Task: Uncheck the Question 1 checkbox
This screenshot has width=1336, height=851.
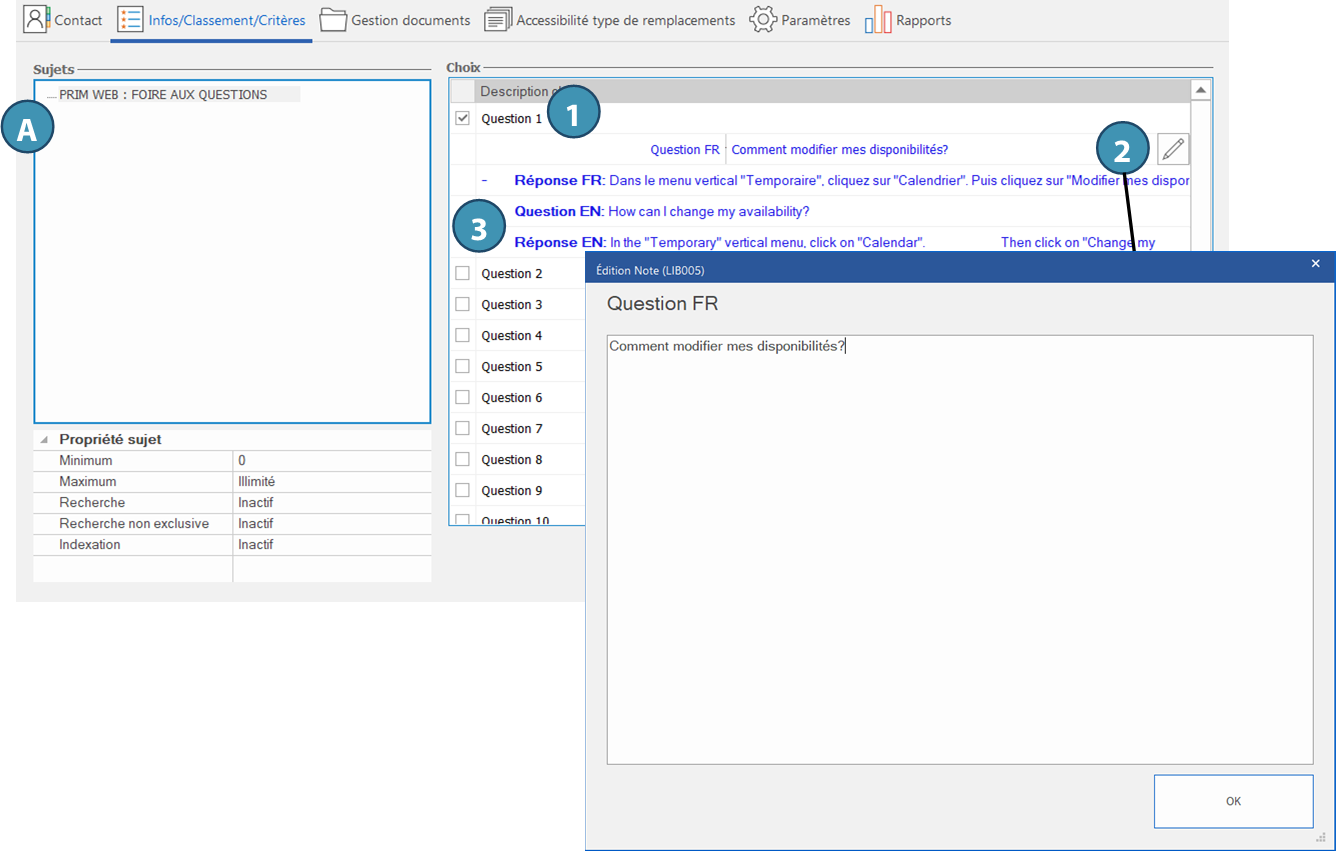Action: tap(462, 119)
